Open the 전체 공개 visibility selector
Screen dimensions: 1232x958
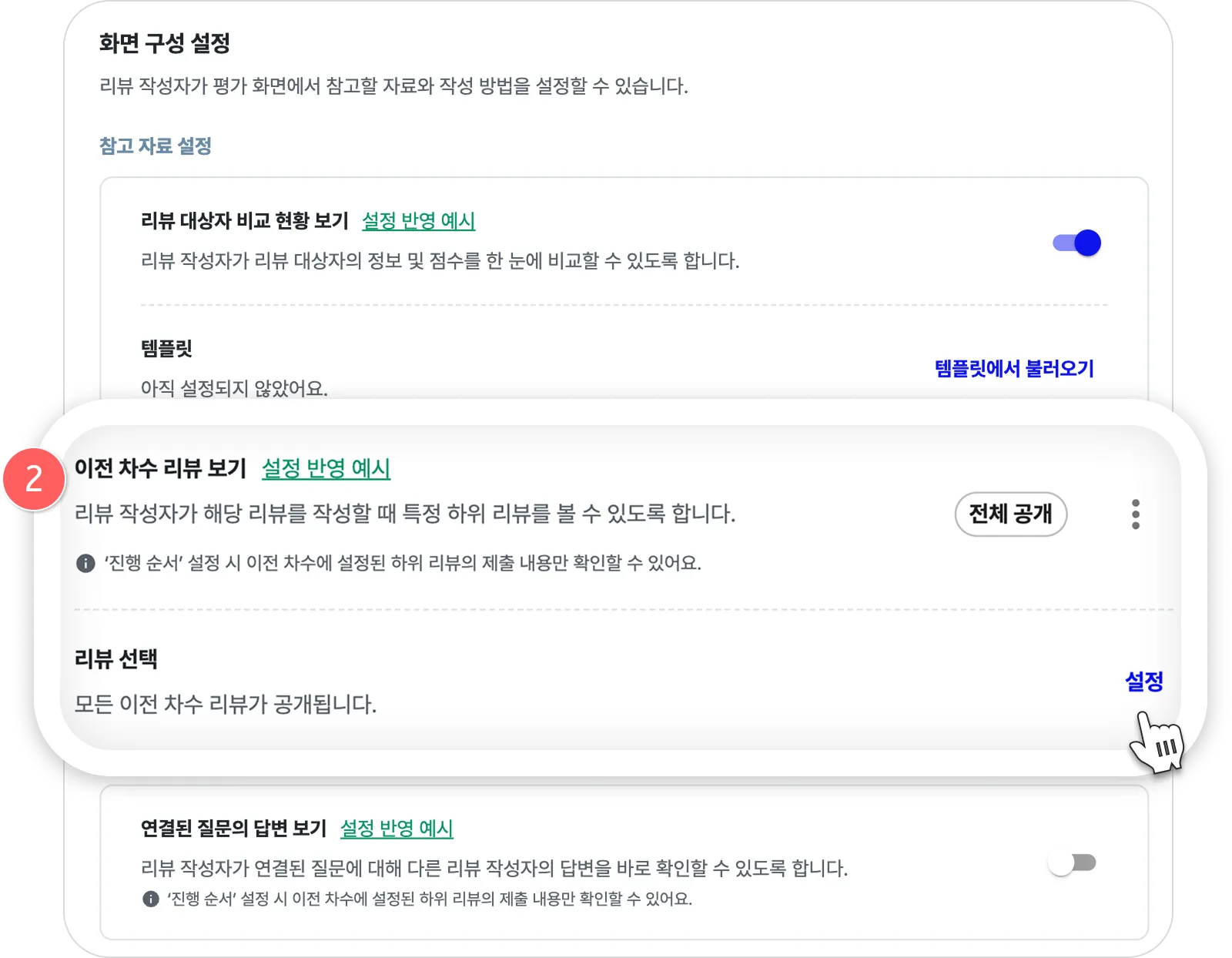(1010, 514)
